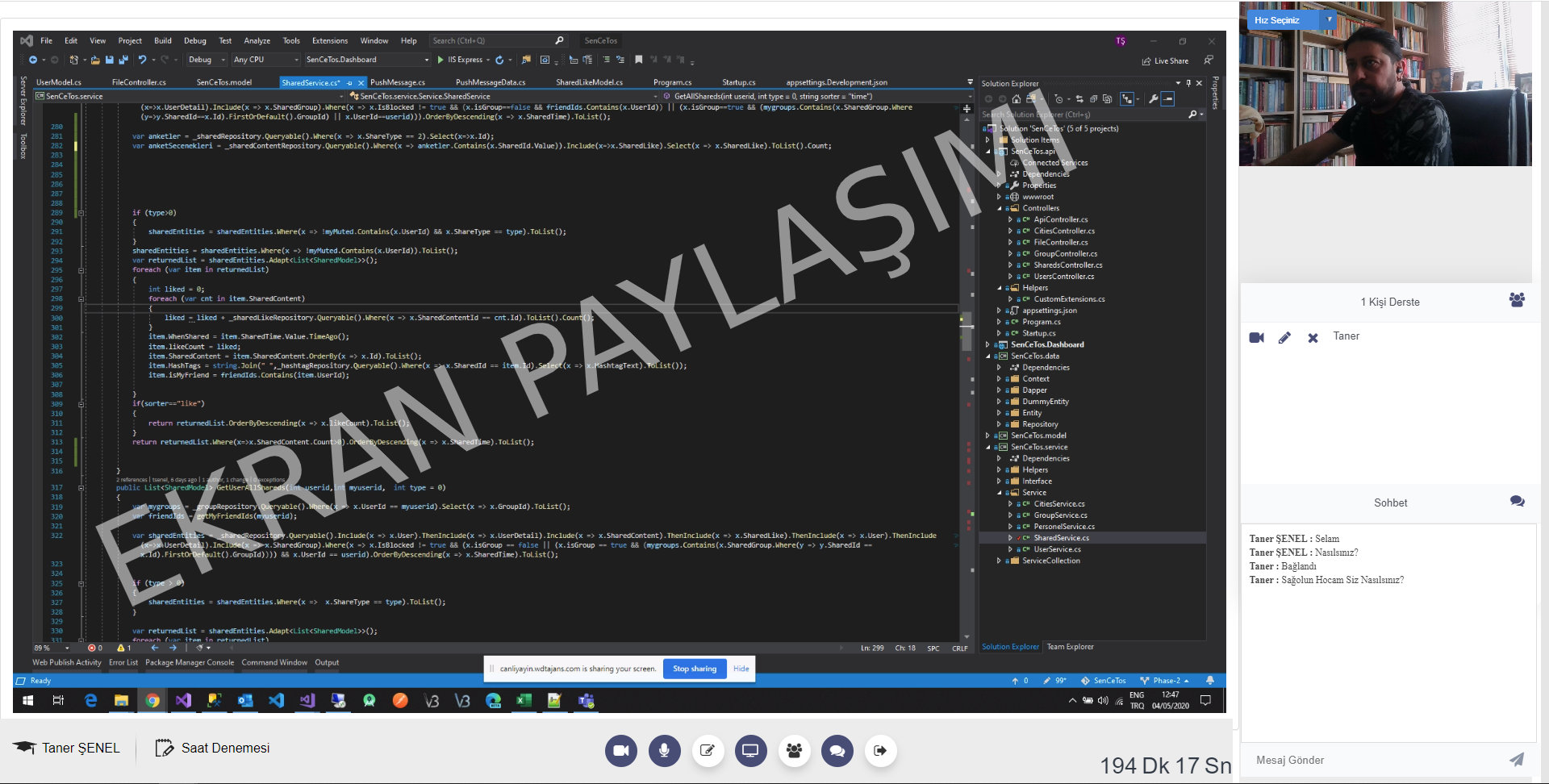Screen dimensions: 1549x784
Task: Toggle Preview Selected Items in Solution Explorer toolbar
Action: [x=1167, y=99]
